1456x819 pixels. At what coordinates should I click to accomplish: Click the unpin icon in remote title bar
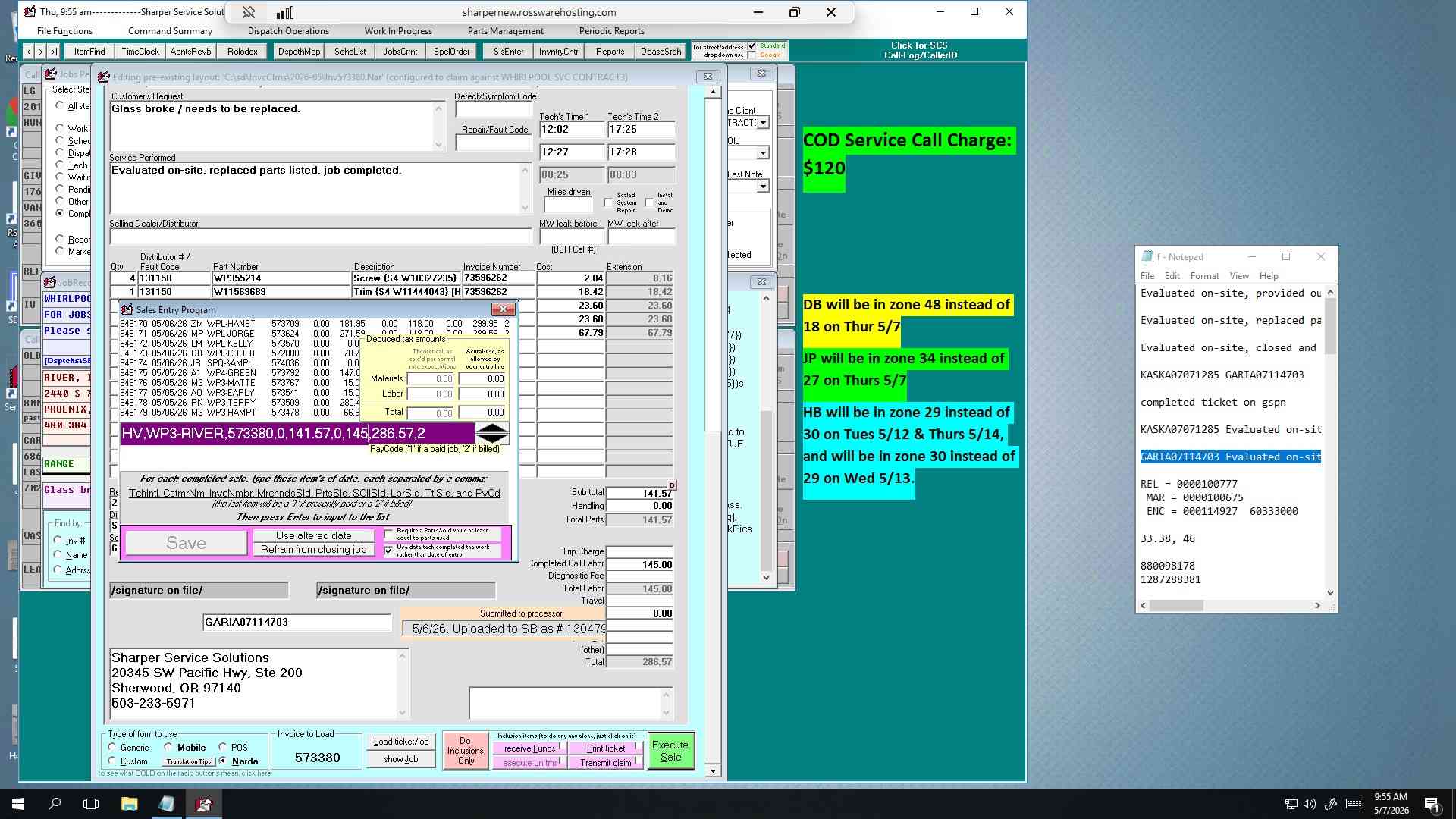click(248, 12)
